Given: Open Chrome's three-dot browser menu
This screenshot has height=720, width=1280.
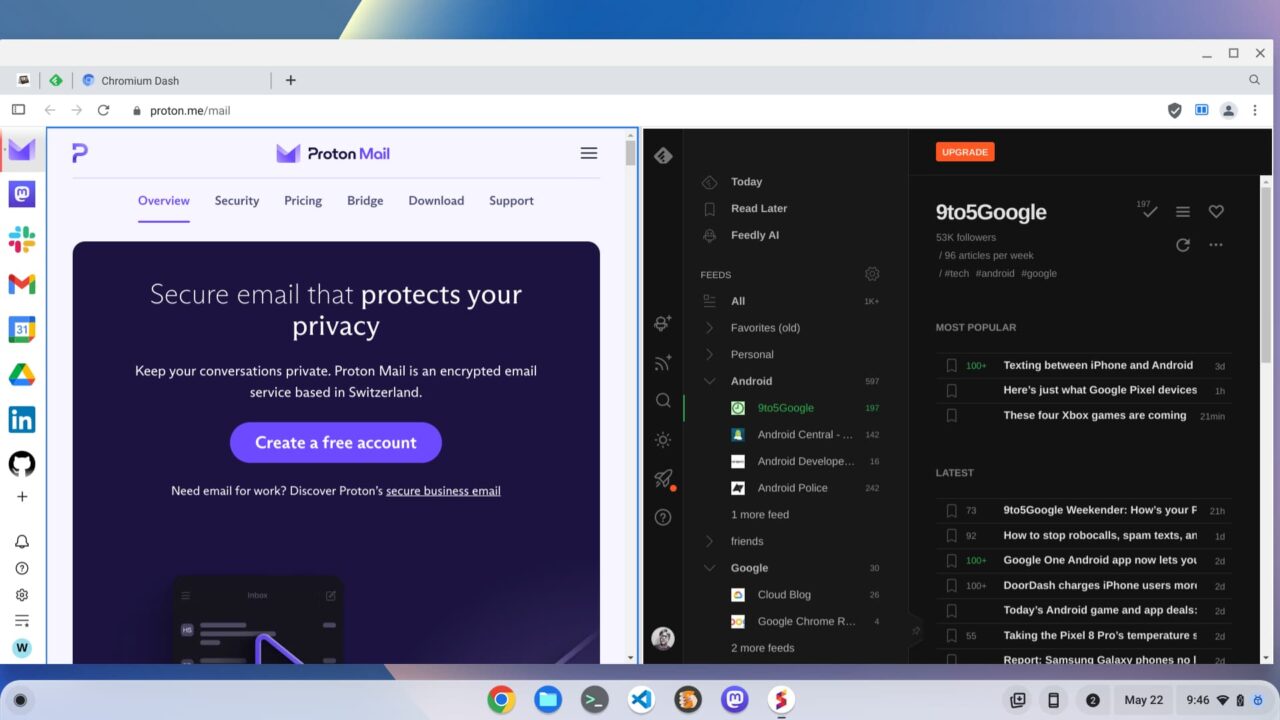Looking at the screenshot, I should point(1255,110).
